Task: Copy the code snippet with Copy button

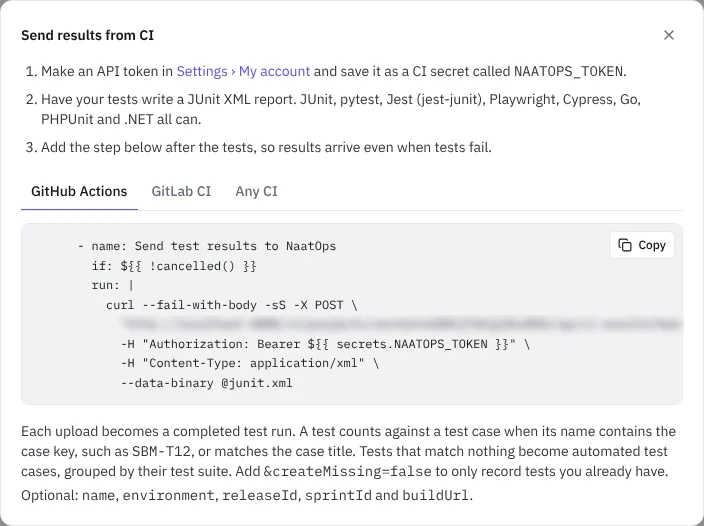Action: 642,245
